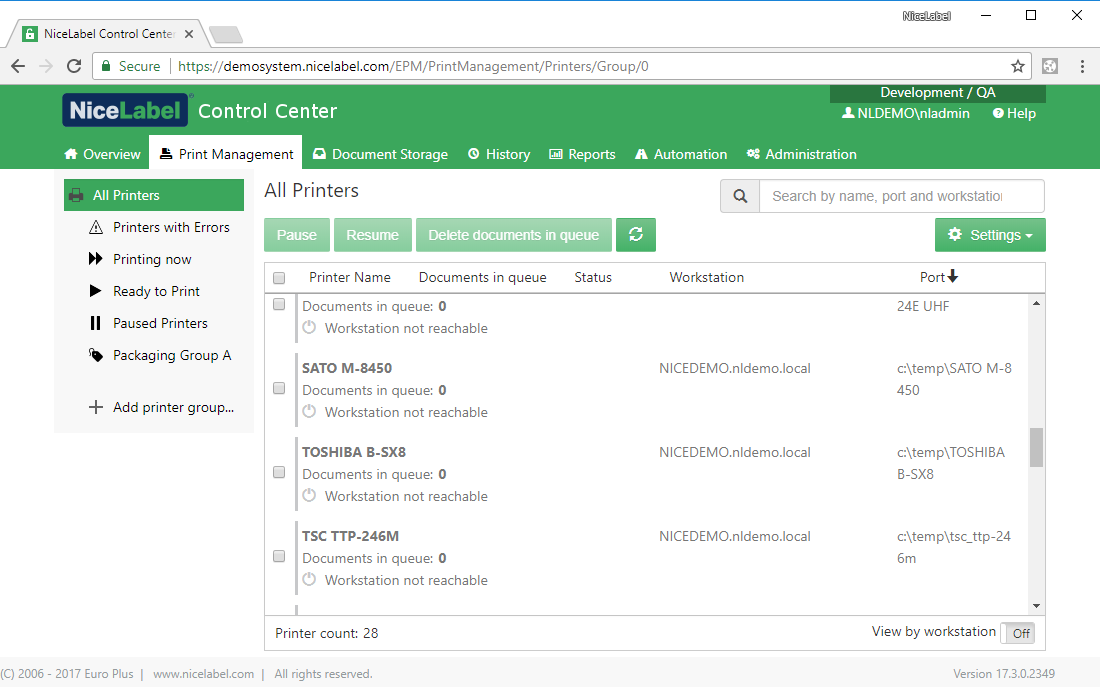Click the scrollbar up arrow in printer list
This screenshot has width=1100, height=687.
pos(1036,303)
